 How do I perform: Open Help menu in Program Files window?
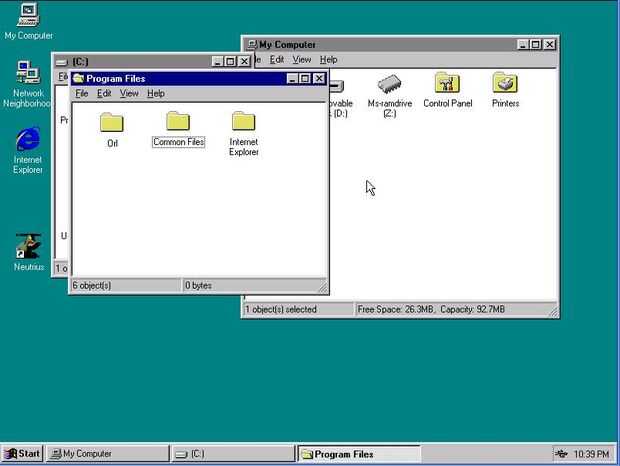pyautogui.click(x=156, y=94)
